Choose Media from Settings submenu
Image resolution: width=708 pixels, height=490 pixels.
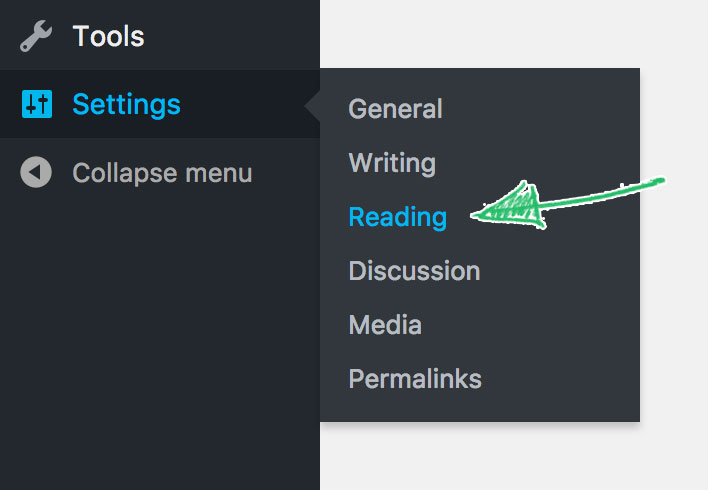[385, 325]
